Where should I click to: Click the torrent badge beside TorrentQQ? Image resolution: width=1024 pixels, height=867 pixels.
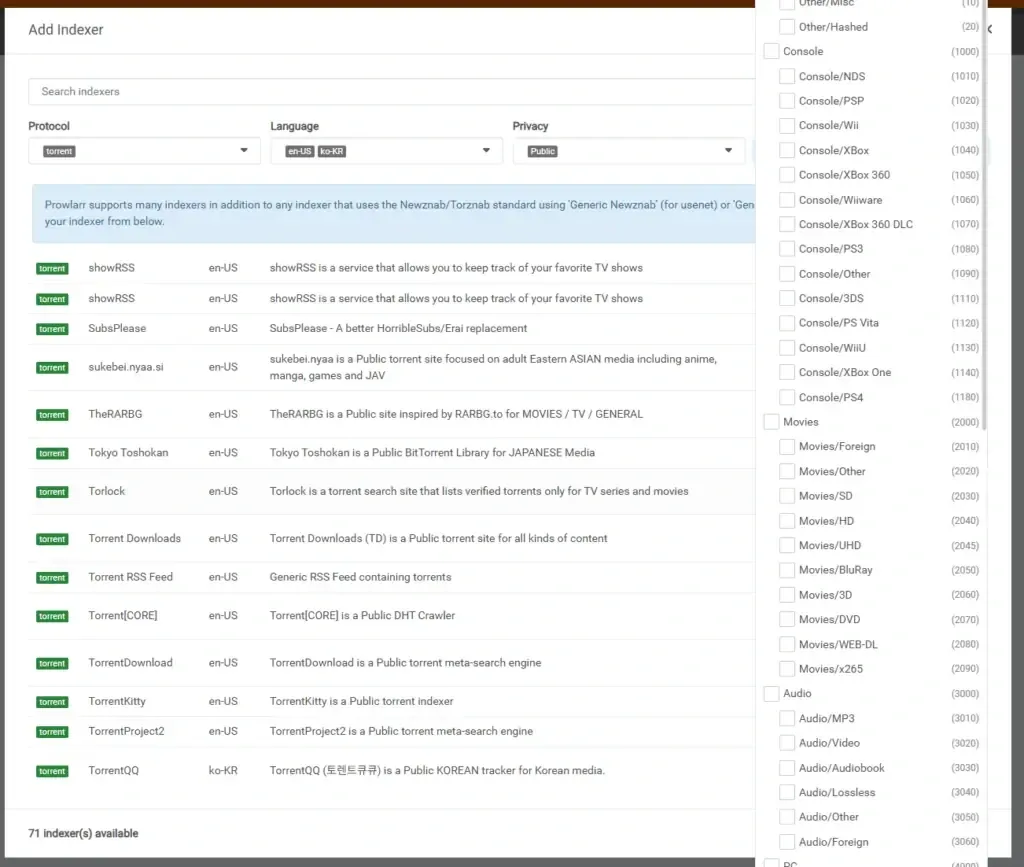51,770
